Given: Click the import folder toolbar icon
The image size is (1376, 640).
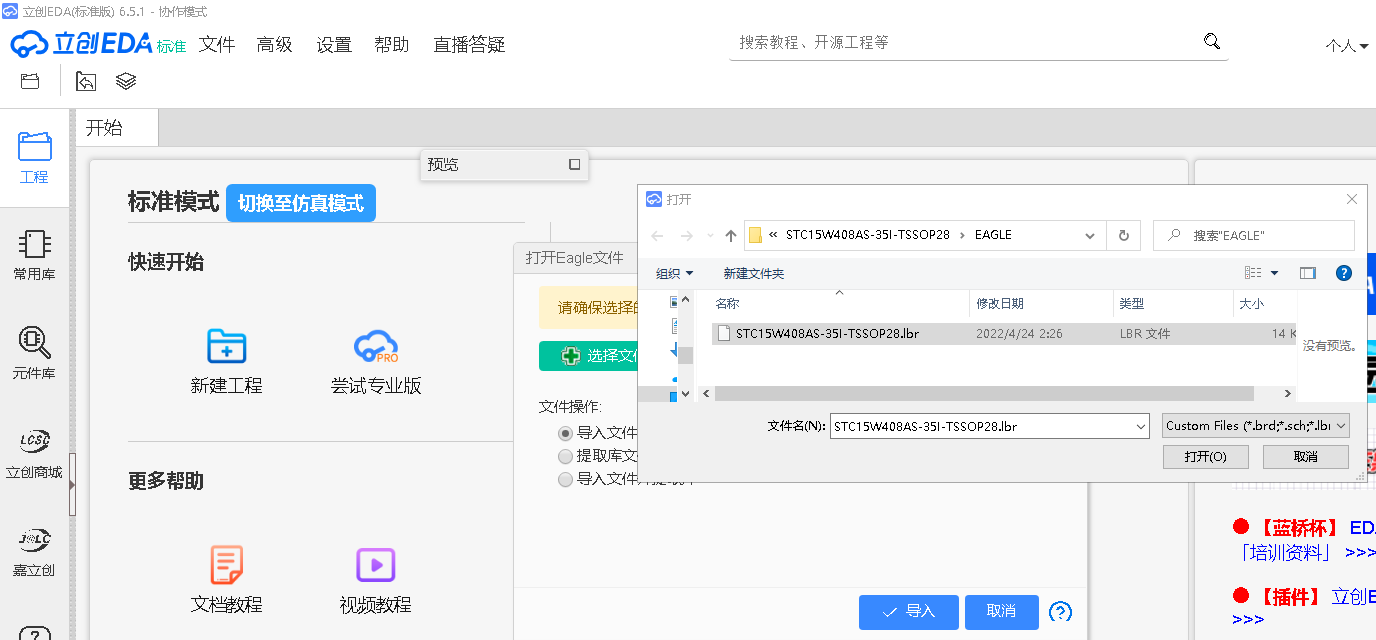Looking at the screenshot, I should tap(85, 81).
